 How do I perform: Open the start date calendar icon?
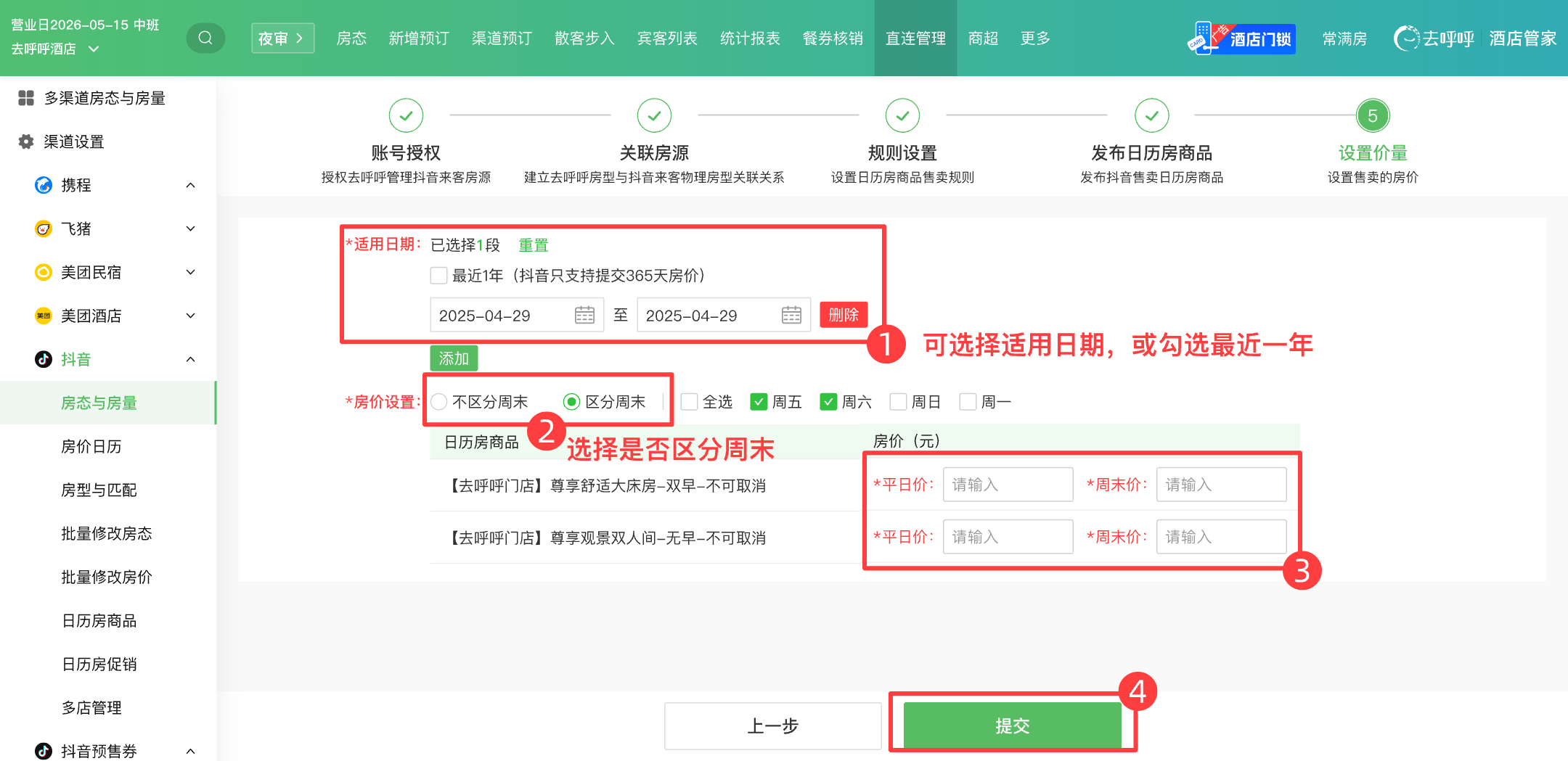pyautogui.click(x=584, y=315)
